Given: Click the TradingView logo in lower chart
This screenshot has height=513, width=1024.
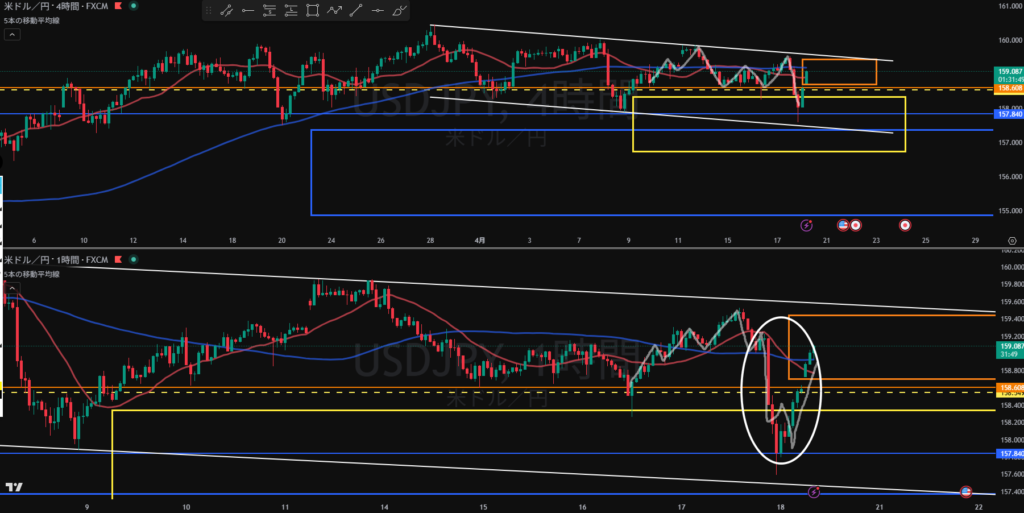Looking at the screenshot, I should click(x=14, y=487).
